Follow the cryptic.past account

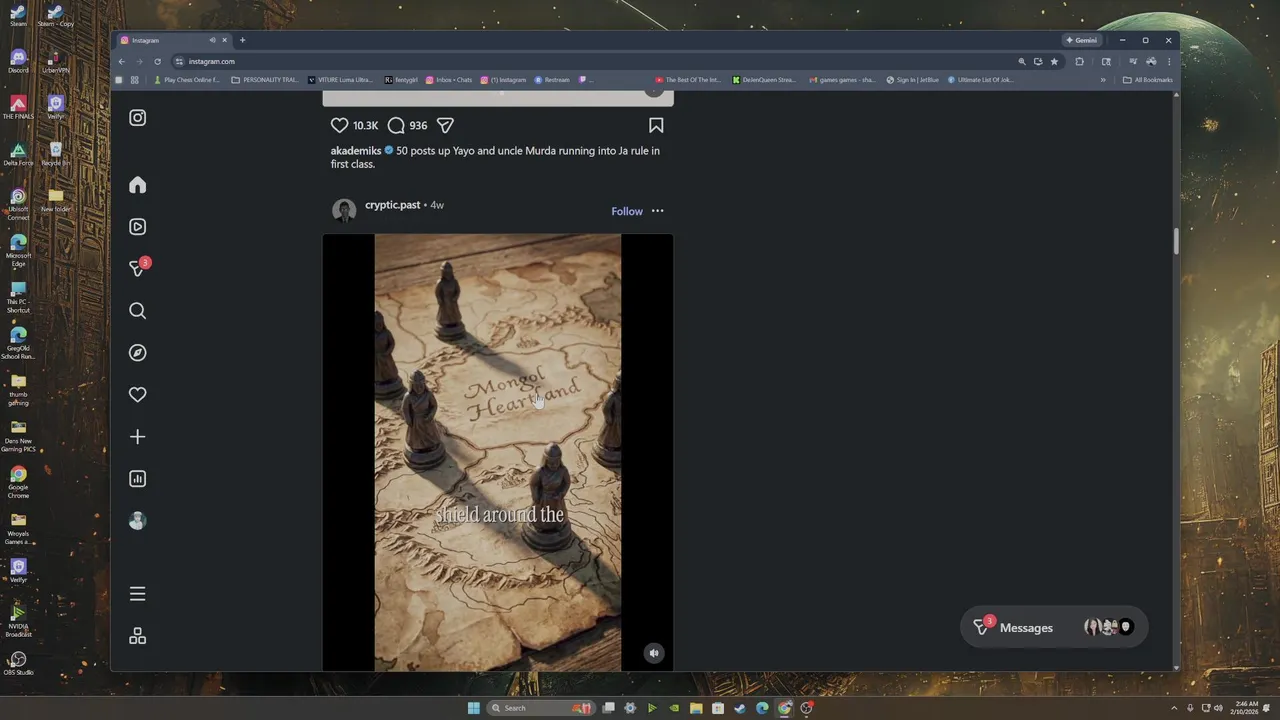coord(627,211)
